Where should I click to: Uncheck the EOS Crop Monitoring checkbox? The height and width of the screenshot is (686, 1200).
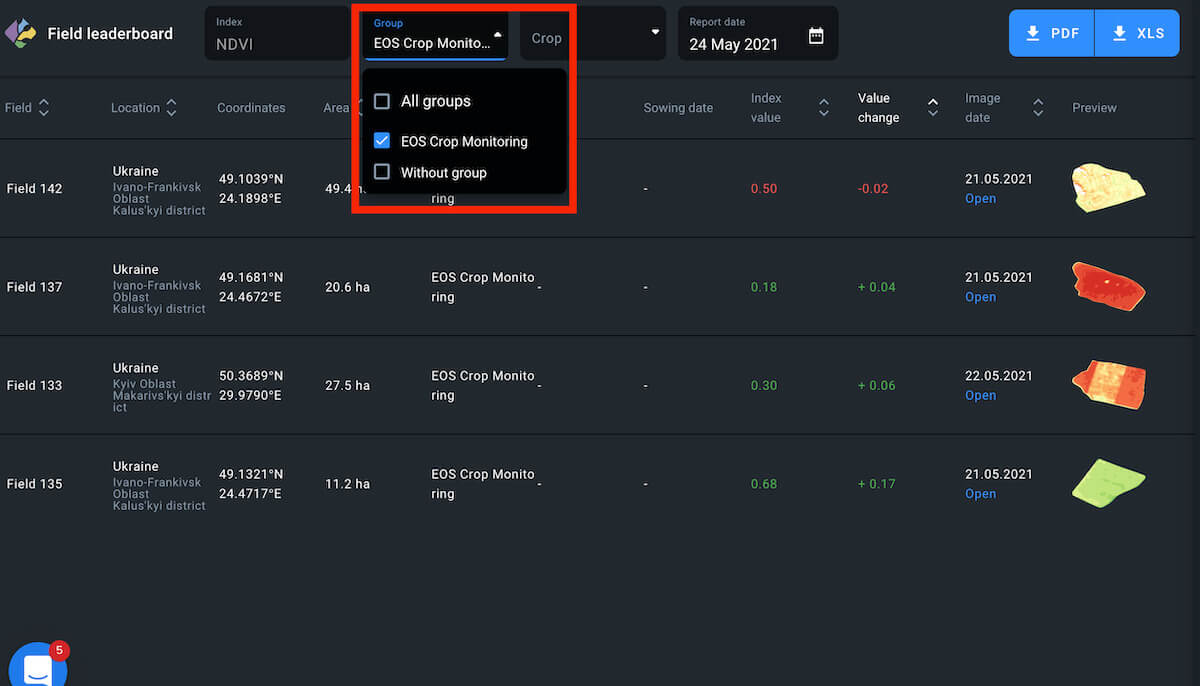point(382,141)
